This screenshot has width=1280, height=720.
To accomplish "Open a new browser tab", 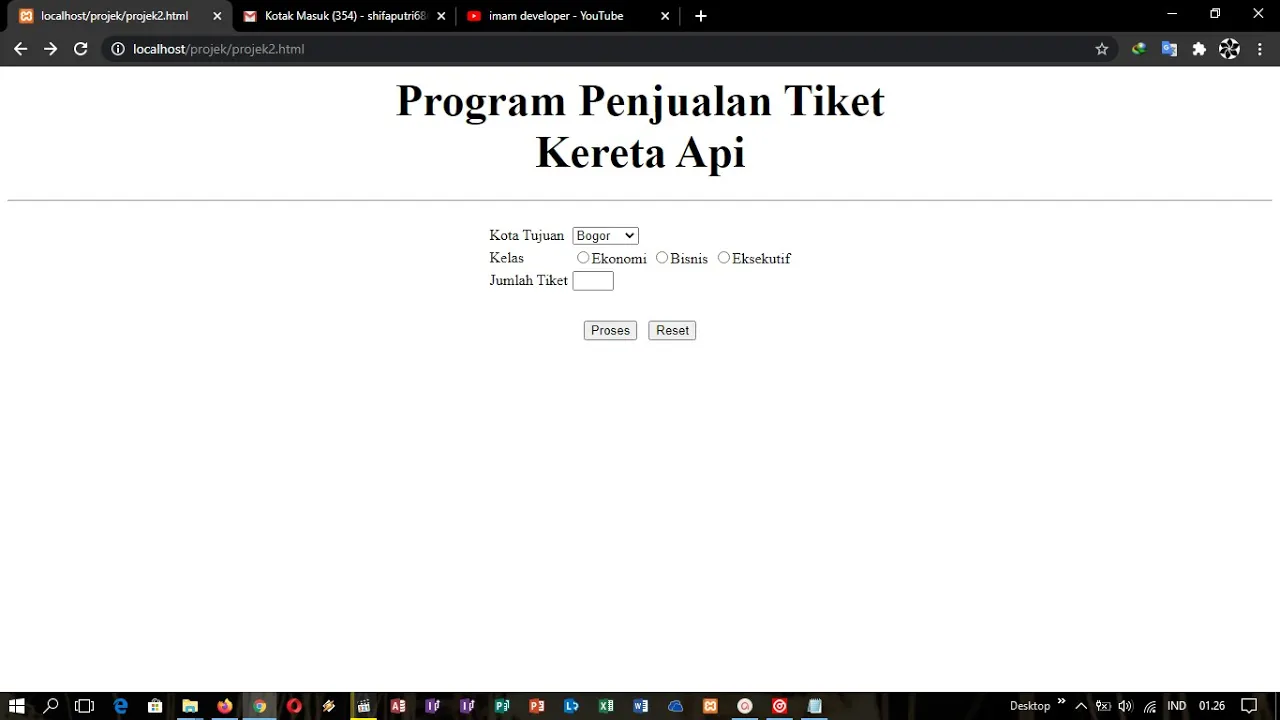I will [x=701, y=16].
